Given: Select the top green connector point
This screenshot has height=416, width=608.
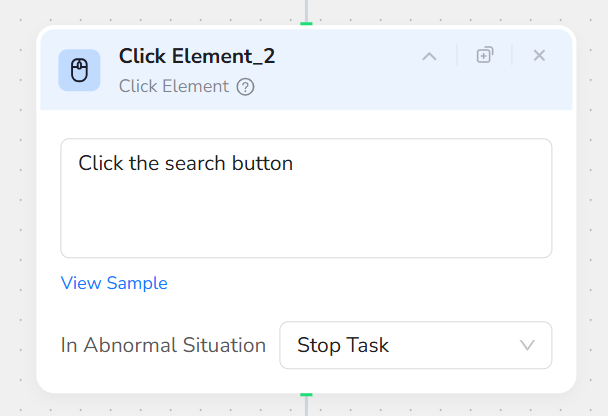Looking at the screenshot, I should point(306,23).
